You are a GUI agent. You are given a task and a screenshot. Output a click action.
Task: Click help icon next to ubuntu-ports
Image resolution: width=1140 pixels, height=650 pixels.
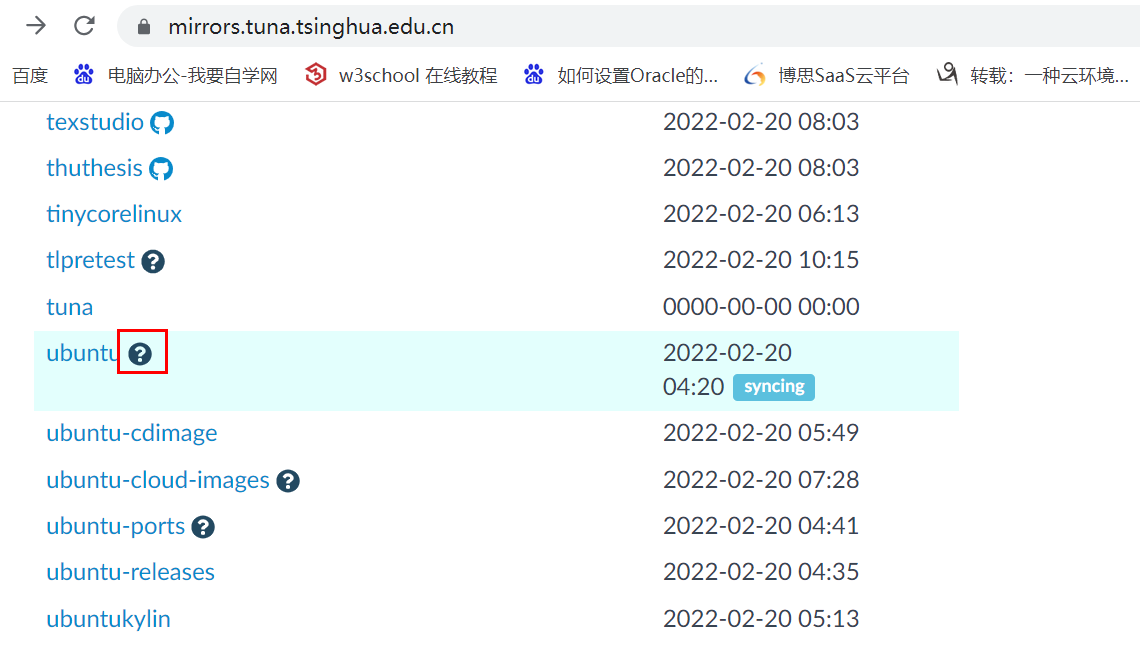(x=203, y=527)
